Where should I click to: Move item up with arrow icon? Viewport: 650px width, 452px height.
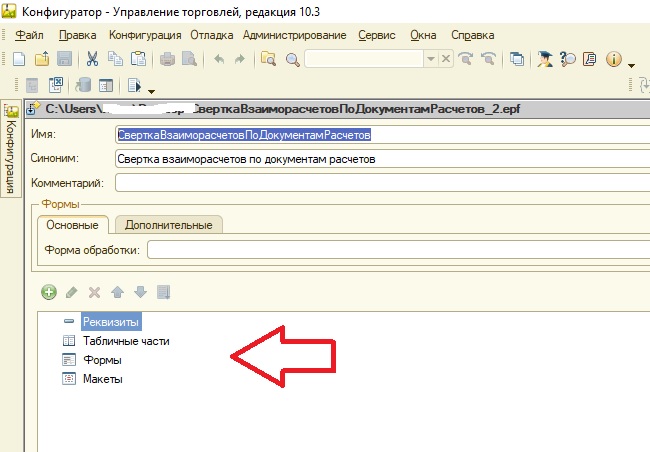click(x=118, y=292)
